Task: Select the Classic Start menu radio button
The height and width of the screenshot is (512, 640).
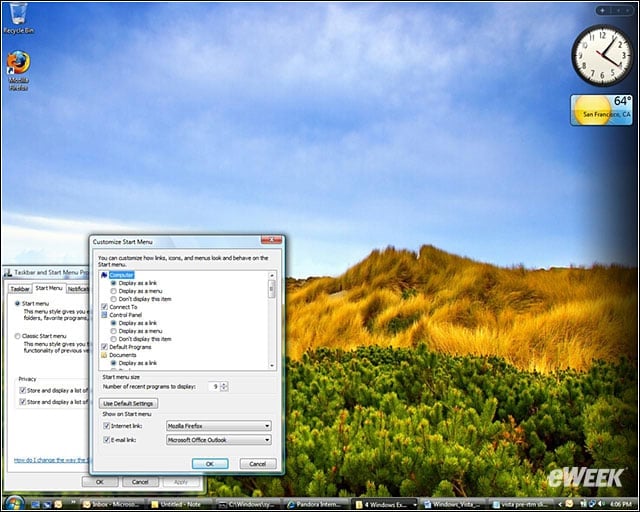Action: (x=17, y=336)
